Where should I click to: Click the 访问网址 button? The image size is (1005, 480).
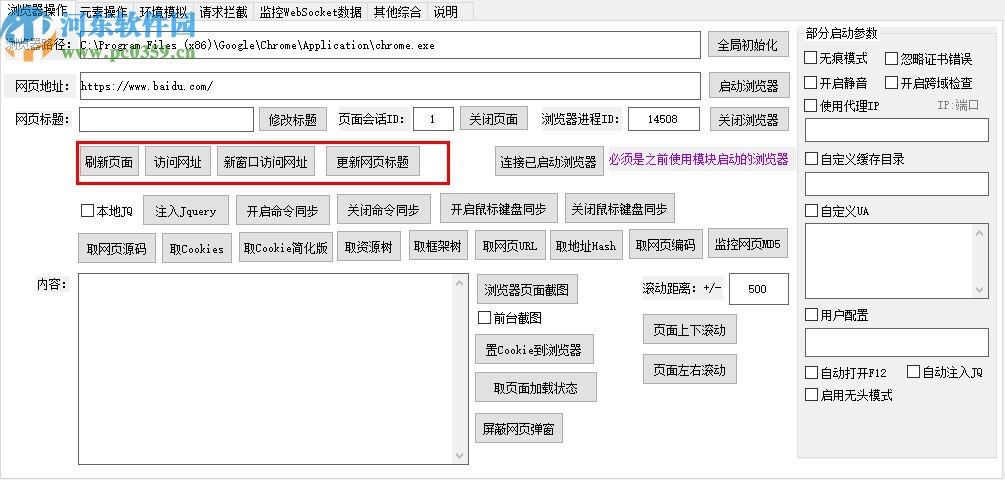[178, 162]
